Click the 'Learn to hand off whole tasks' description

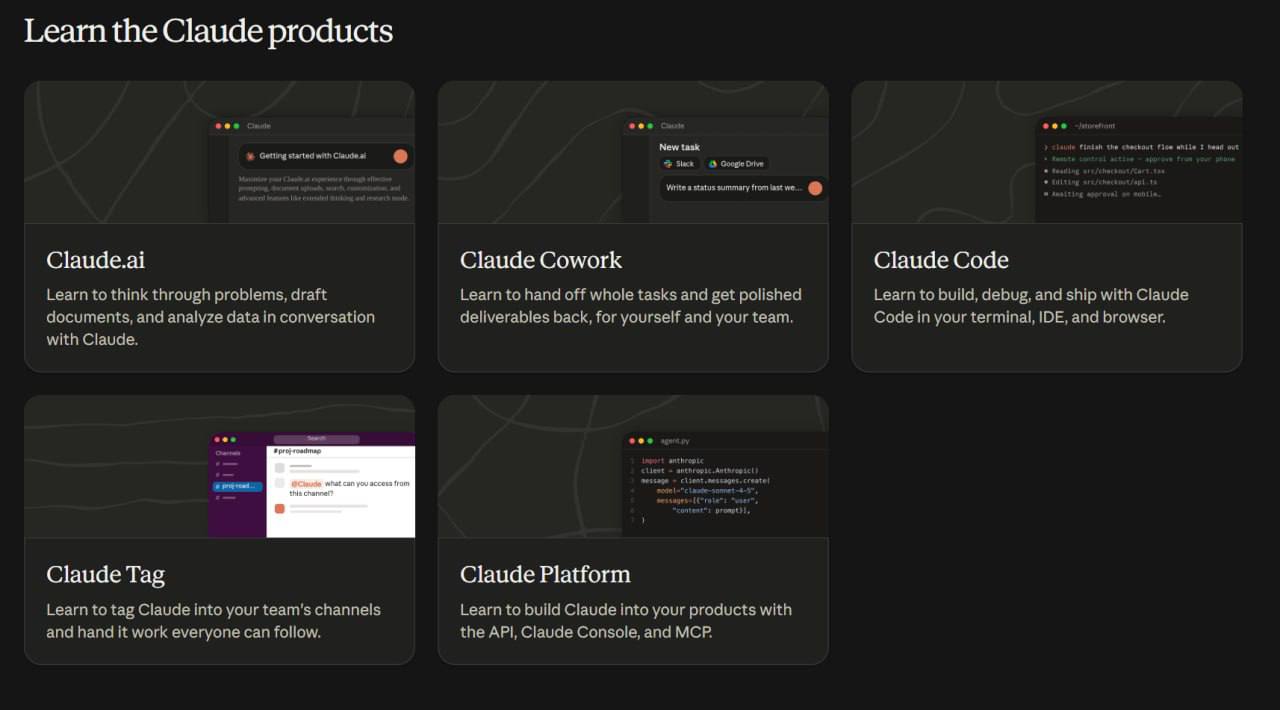tap(630, 306)
